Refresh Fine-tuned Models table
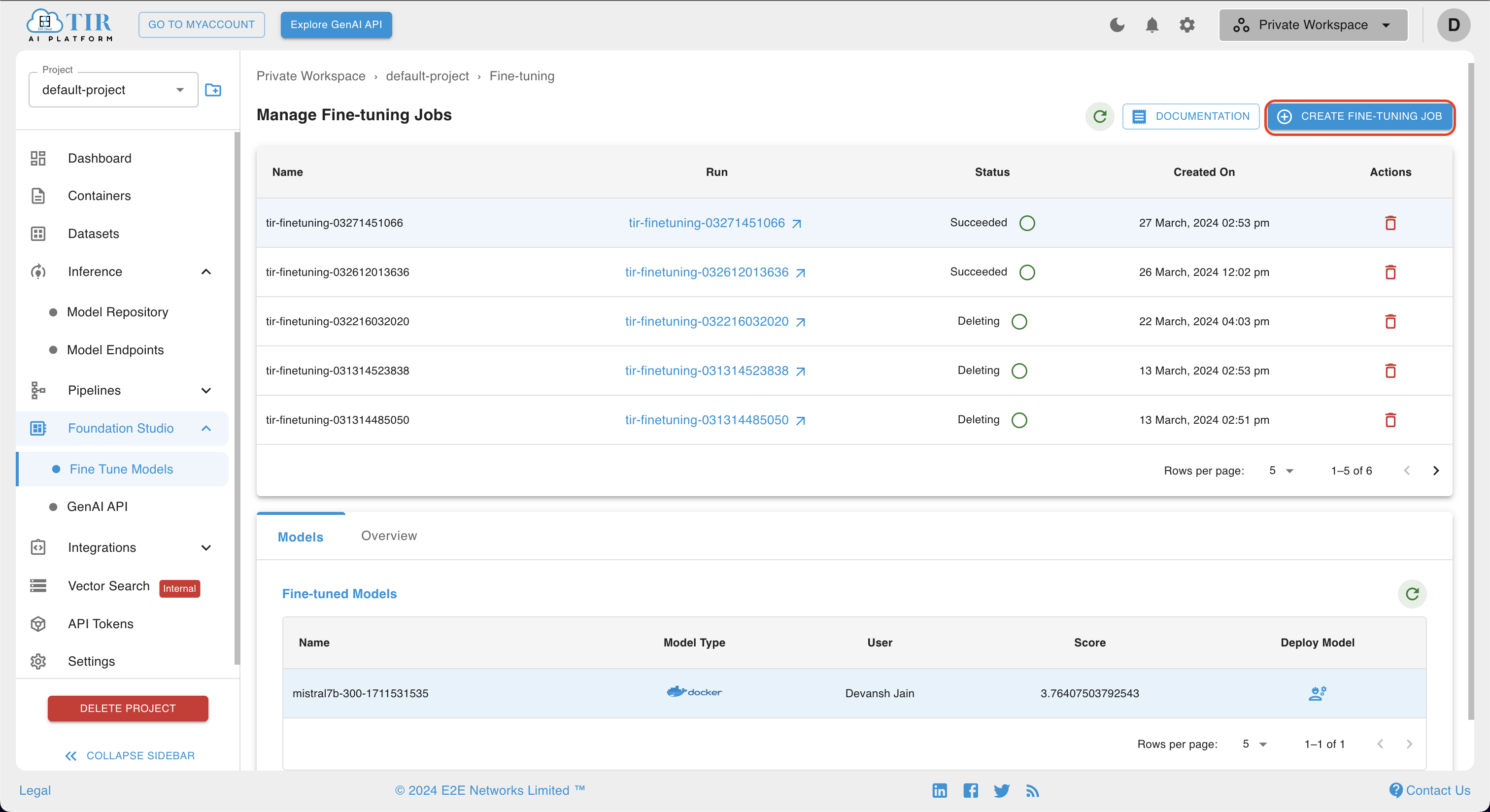 pyautogui.click(x=1412, y=594)
